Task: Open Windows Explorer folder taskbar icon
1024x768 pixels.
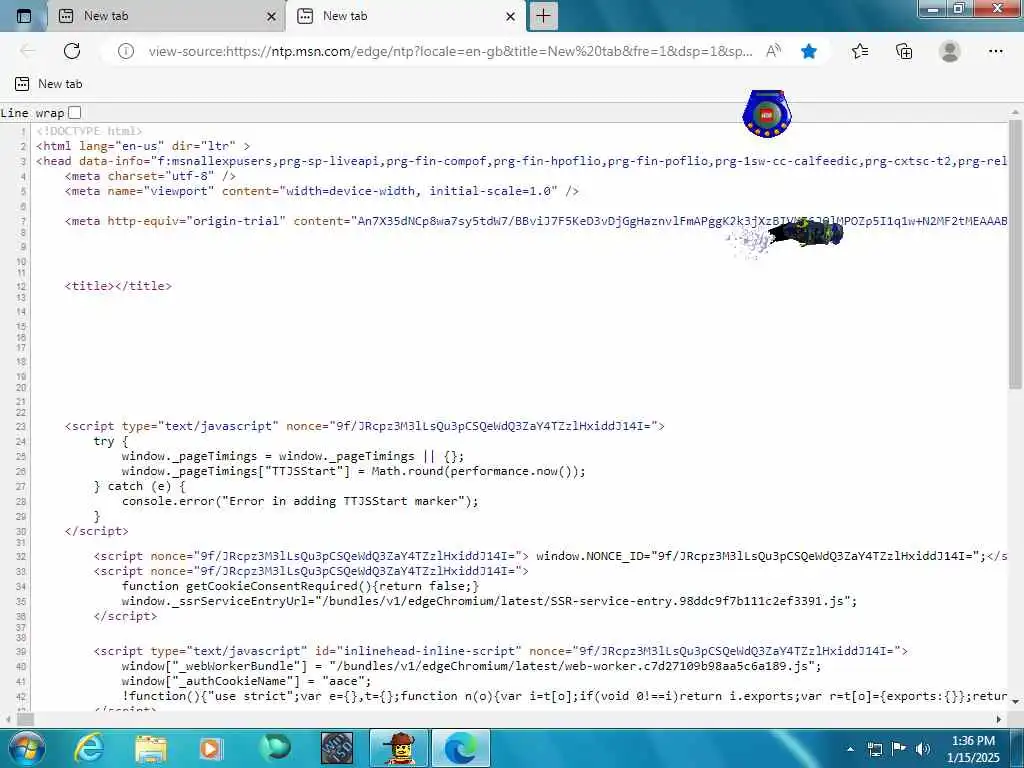Action: coord(151,748)
